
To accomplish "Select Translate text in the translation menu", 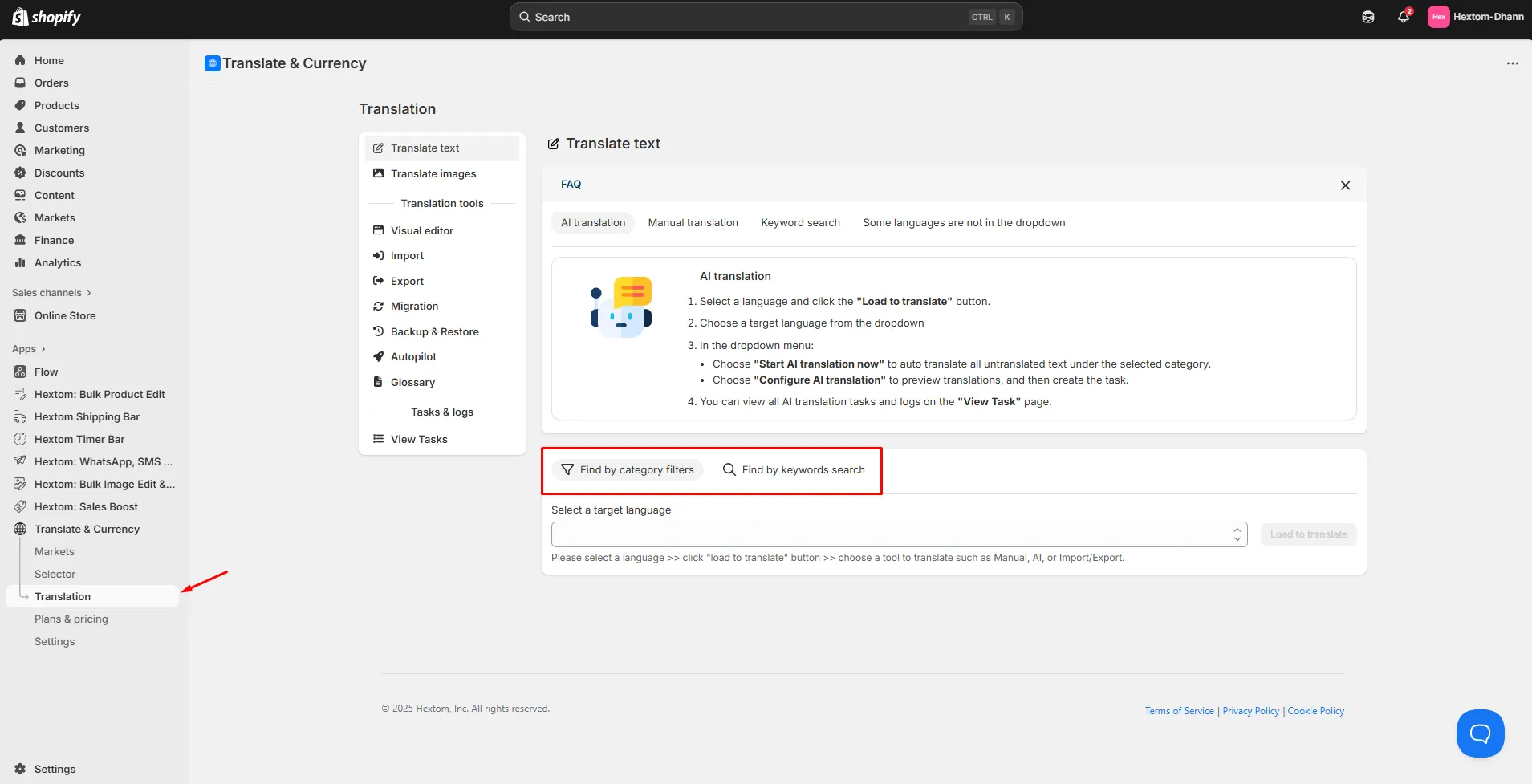I will 442,148.
